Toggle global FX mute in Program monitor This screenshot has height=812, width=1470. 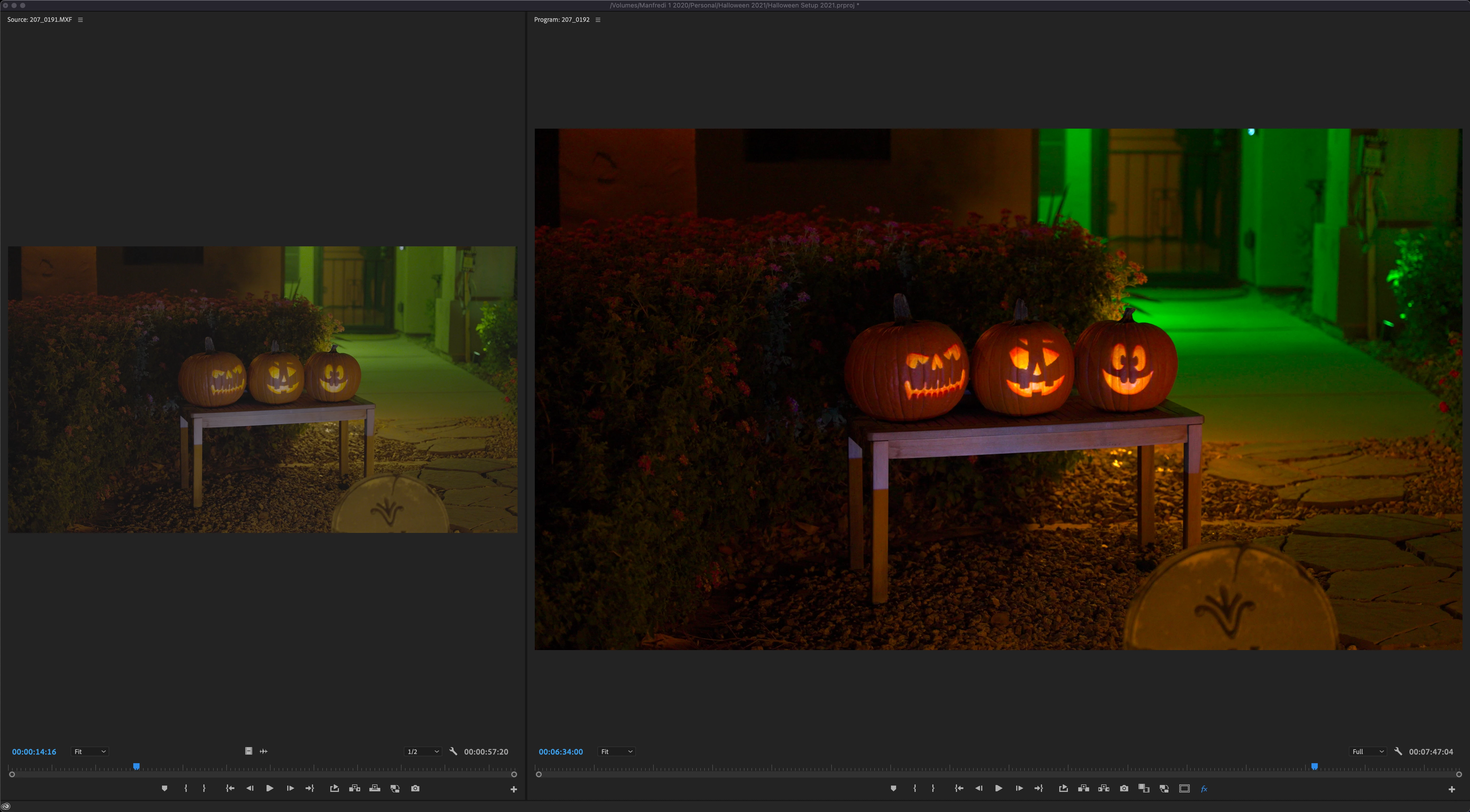tap(1204, 789)
